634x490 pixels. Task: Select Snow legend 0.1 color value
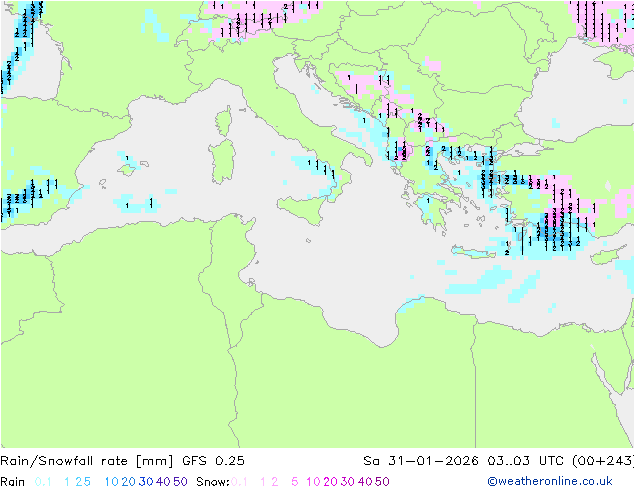[239, 482]
